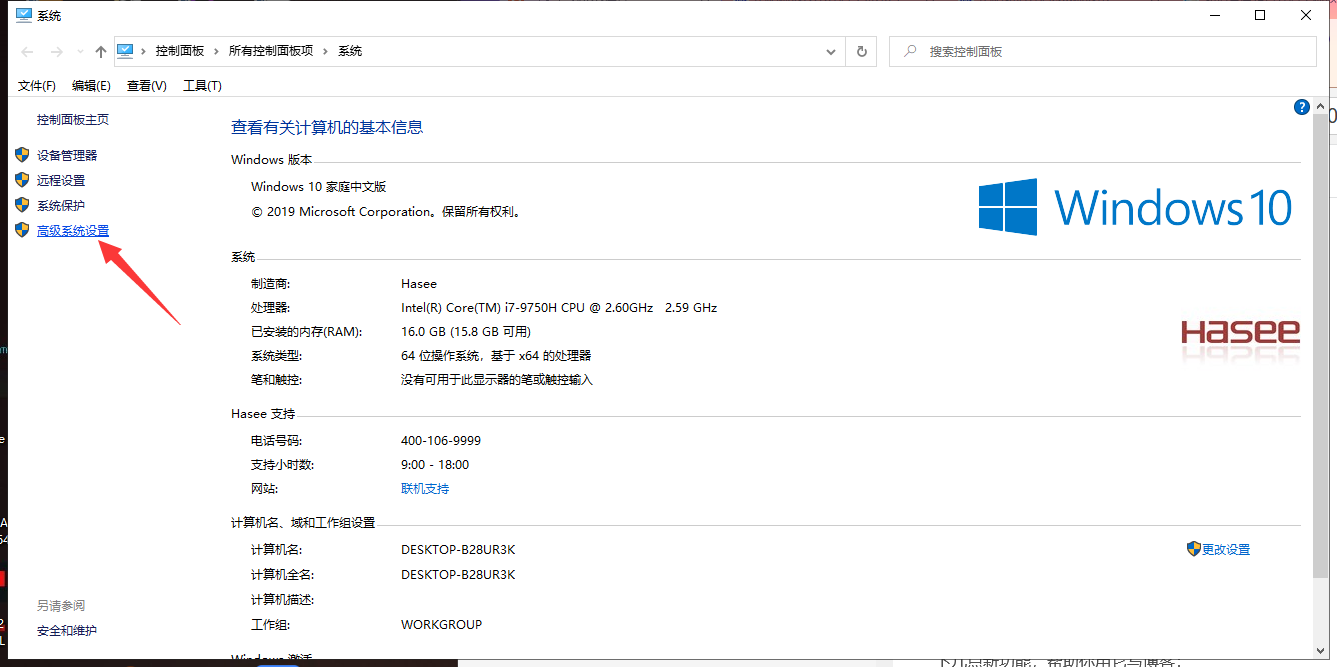Click the System window title icon
The height and width of the screenshot is (667, 1337).
[x=24, y=15]
